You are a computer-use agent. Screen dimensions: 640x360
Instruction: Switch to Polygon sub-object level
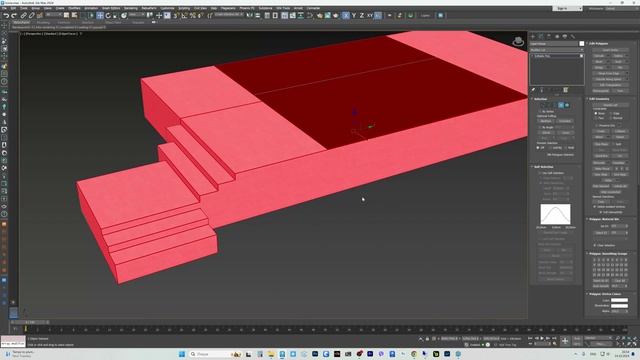(x=561, y=105)
